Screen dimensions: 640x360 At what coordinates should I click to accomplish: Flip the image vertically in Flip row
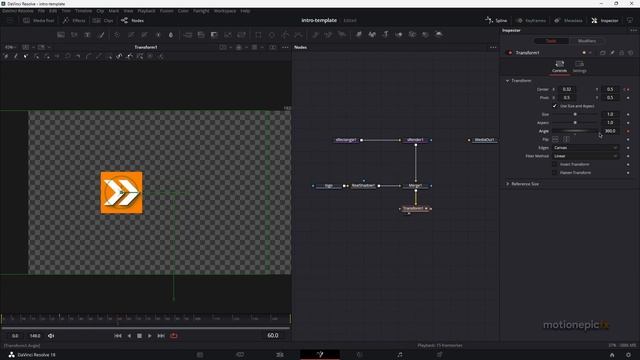566,139
